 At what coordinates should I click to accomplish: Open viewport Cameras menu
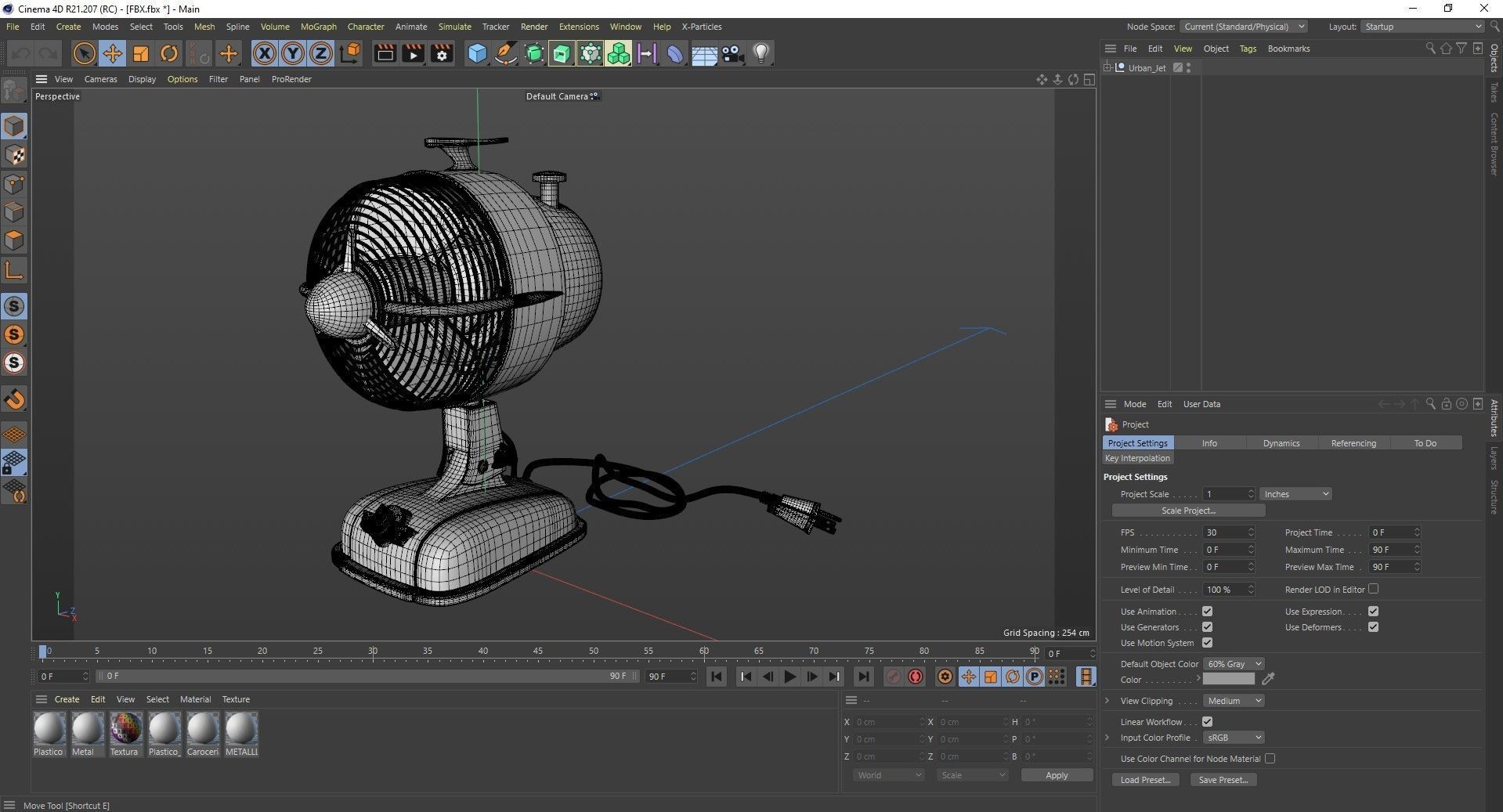(100, 79)
